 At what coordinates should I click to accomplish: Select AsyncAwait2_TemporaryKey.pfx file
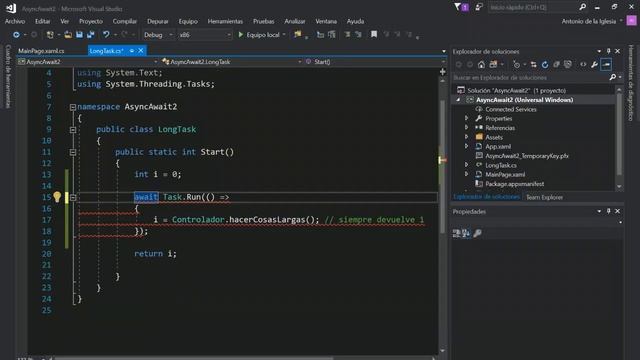[x=527, y=156]
